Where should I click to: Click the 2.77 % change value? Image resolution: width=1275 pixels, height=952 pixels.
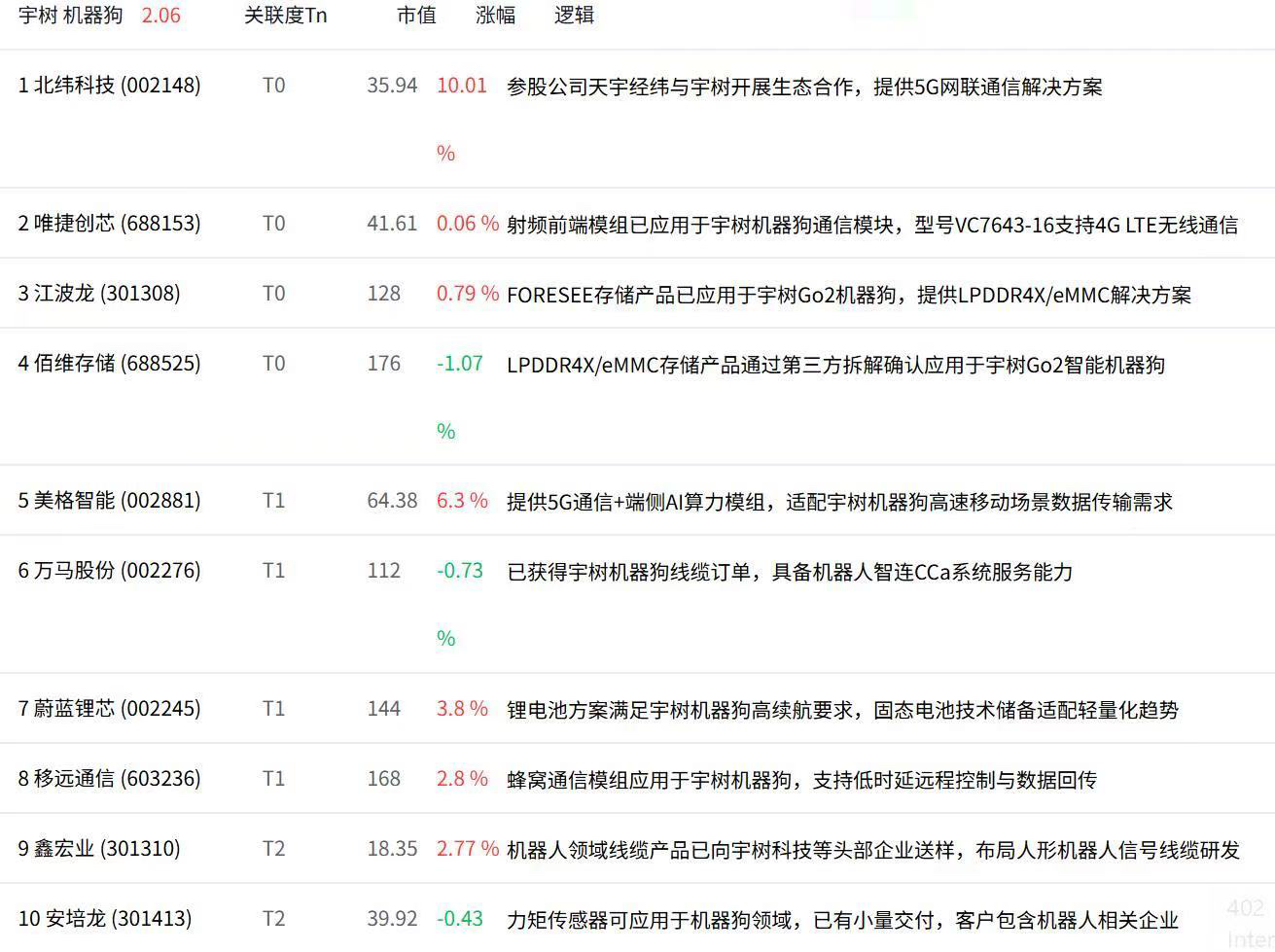tap(468, 849)
